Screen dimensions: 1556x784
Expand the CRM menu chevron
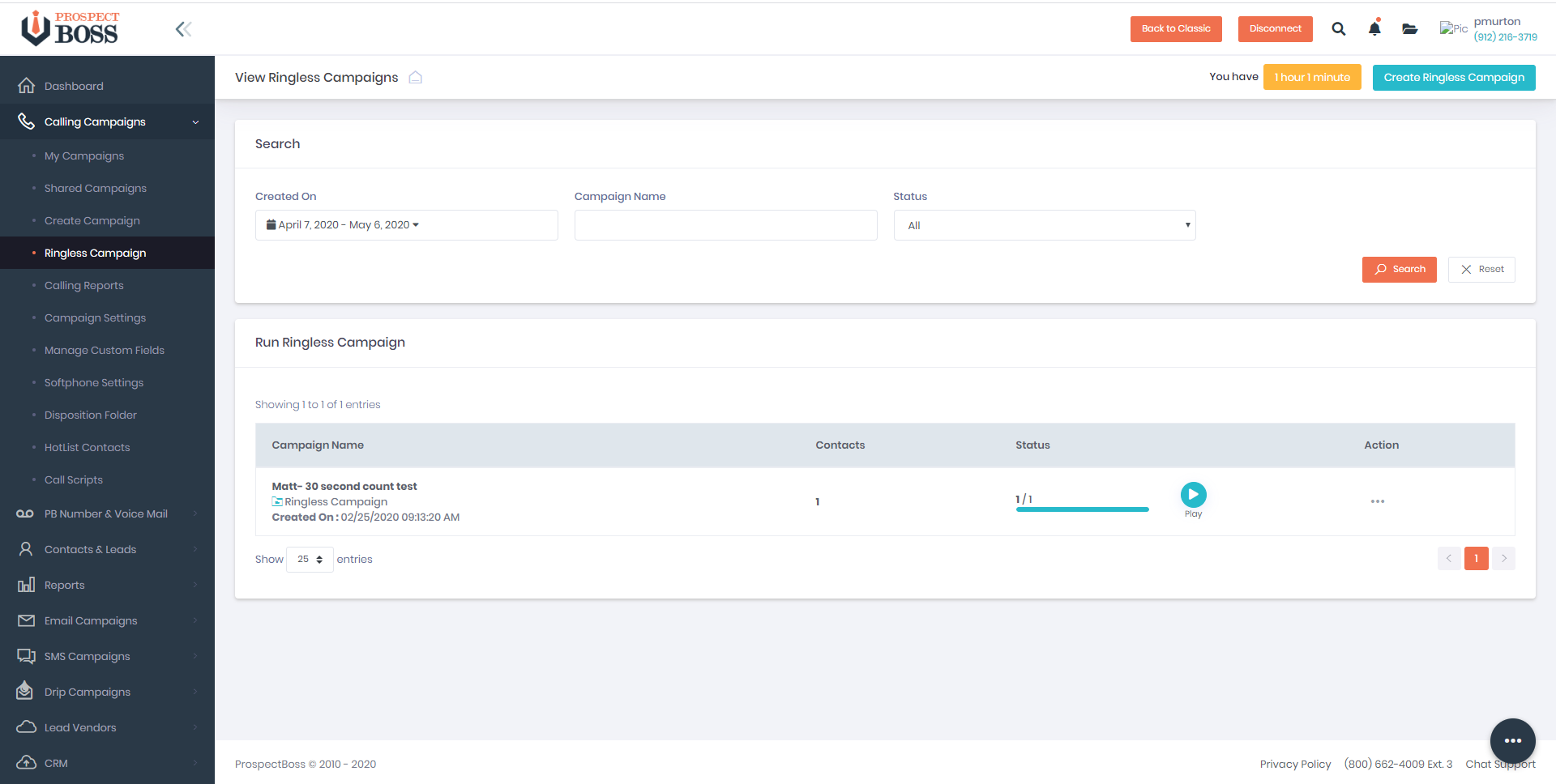pos(195,763)
